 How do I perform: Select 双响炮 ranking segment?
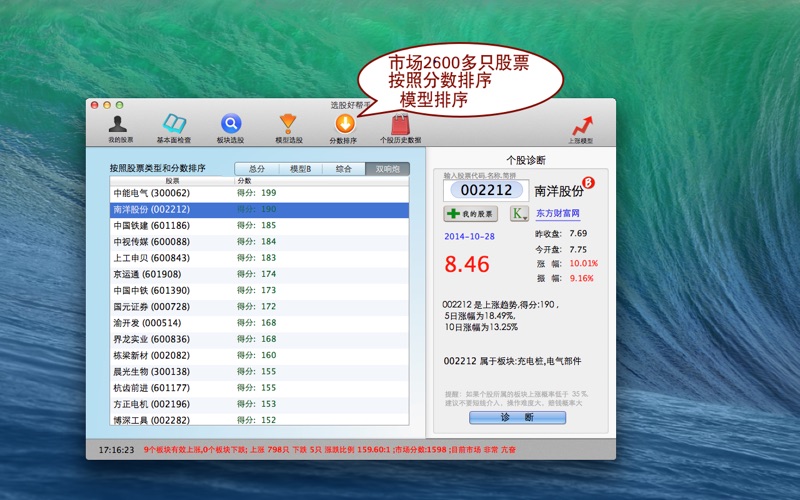pyautogui.click(x=387, y=169)
